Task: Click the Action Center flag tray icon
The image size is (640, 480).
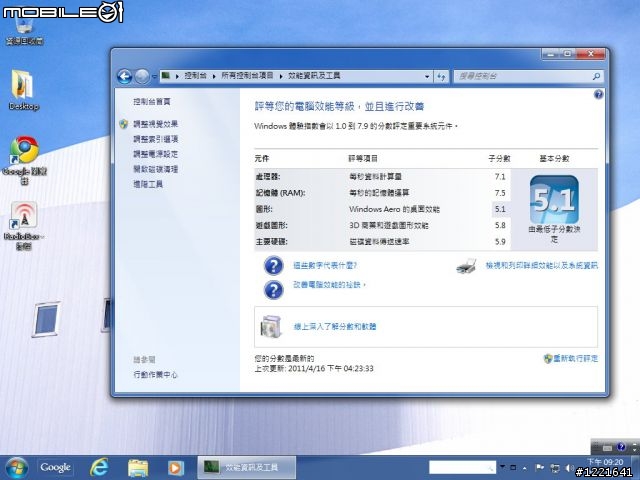Action: [x=540, y=468]
